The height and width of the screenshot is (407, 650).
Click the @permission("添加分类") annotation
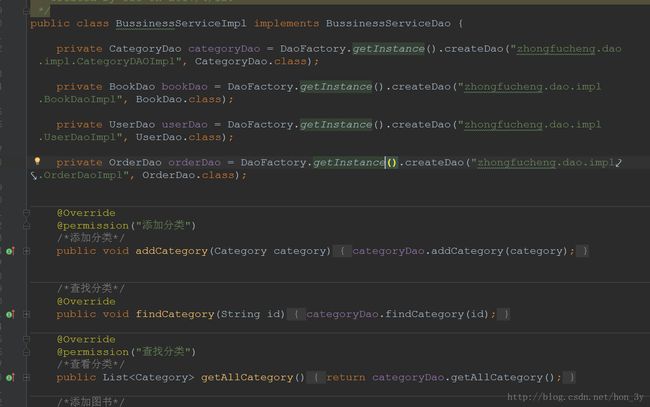[126, 226]
